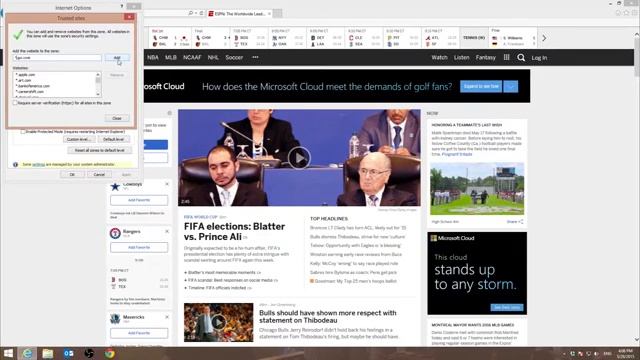Add Cowboys as favorite

[x=139, y=200]
